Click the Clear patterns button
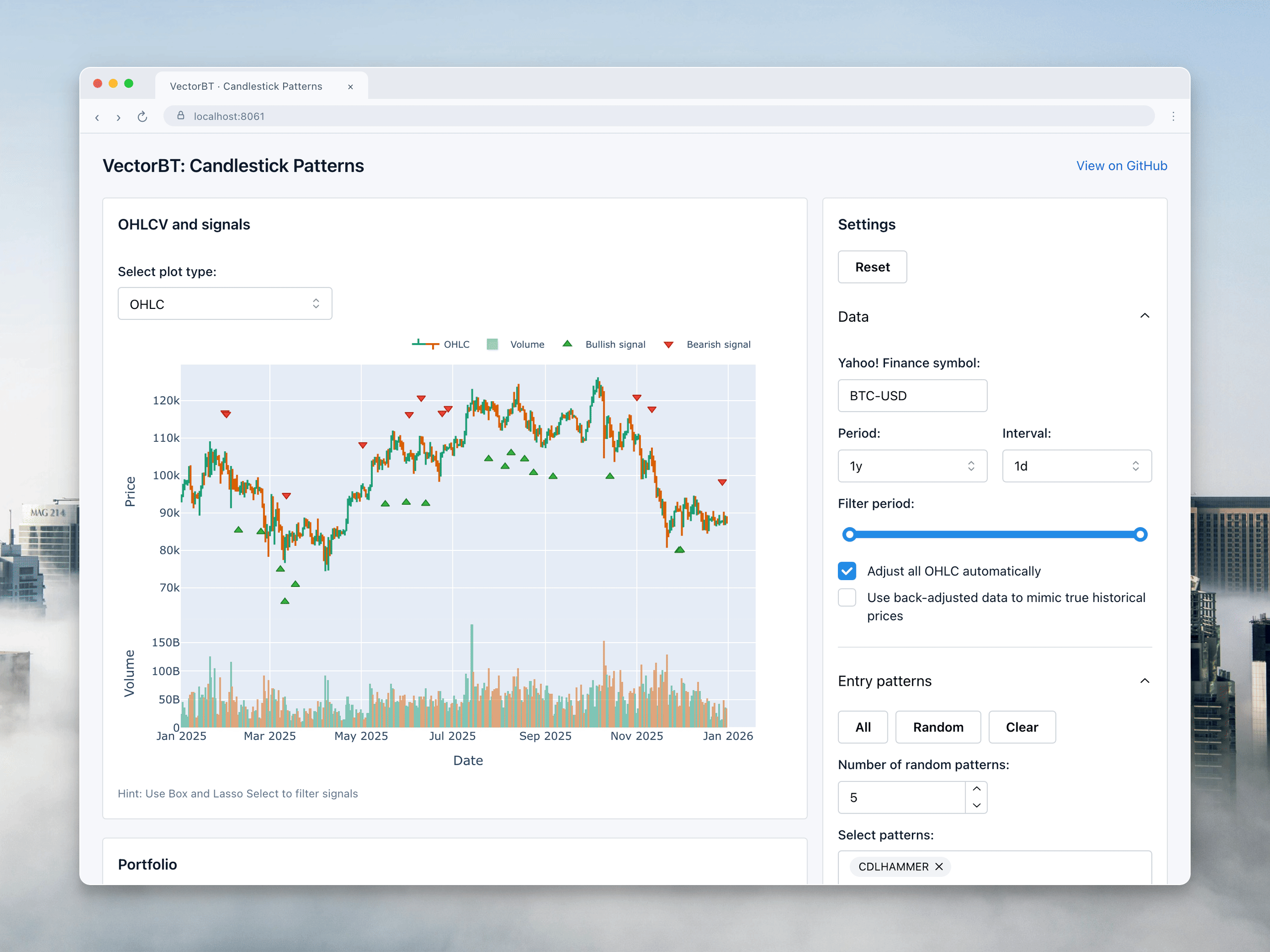 point(1022,727)
